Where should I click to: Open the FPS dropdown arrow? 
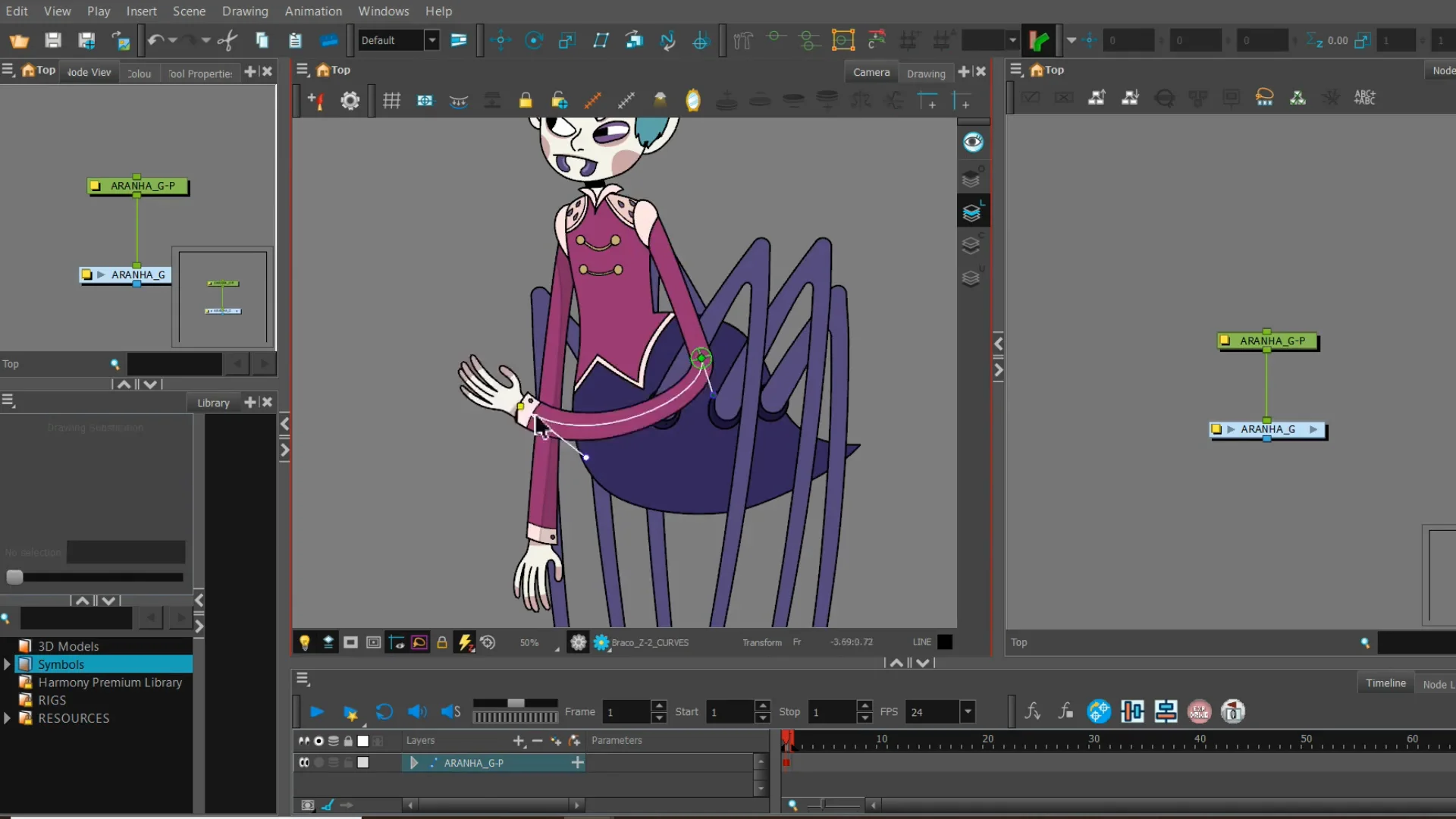point(968,711)
